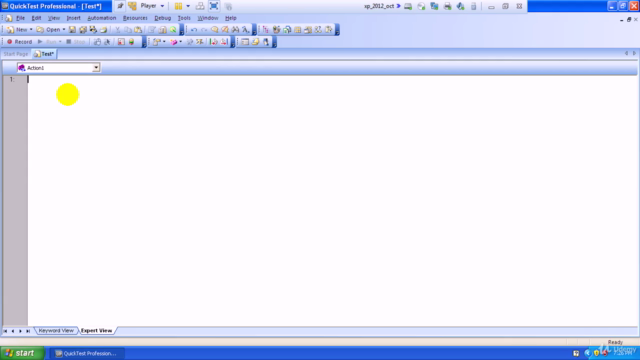640x360 pixels.
Task: Click the first-tab navigation arrow beside Keyword View
Action: tap(5, 331)
